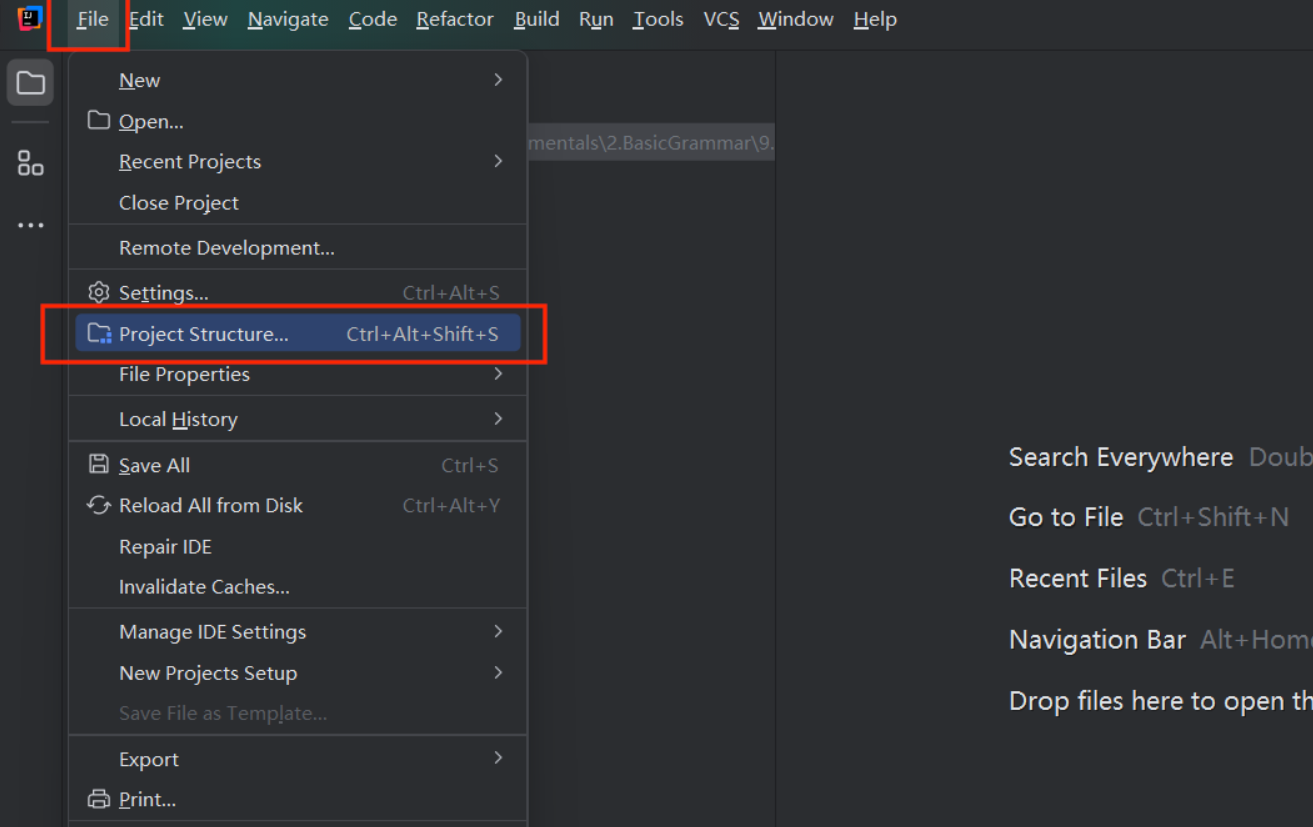Open the Help menu
Image resolution: width=1313 pixels, height=827 pixels.
[875, 19]
